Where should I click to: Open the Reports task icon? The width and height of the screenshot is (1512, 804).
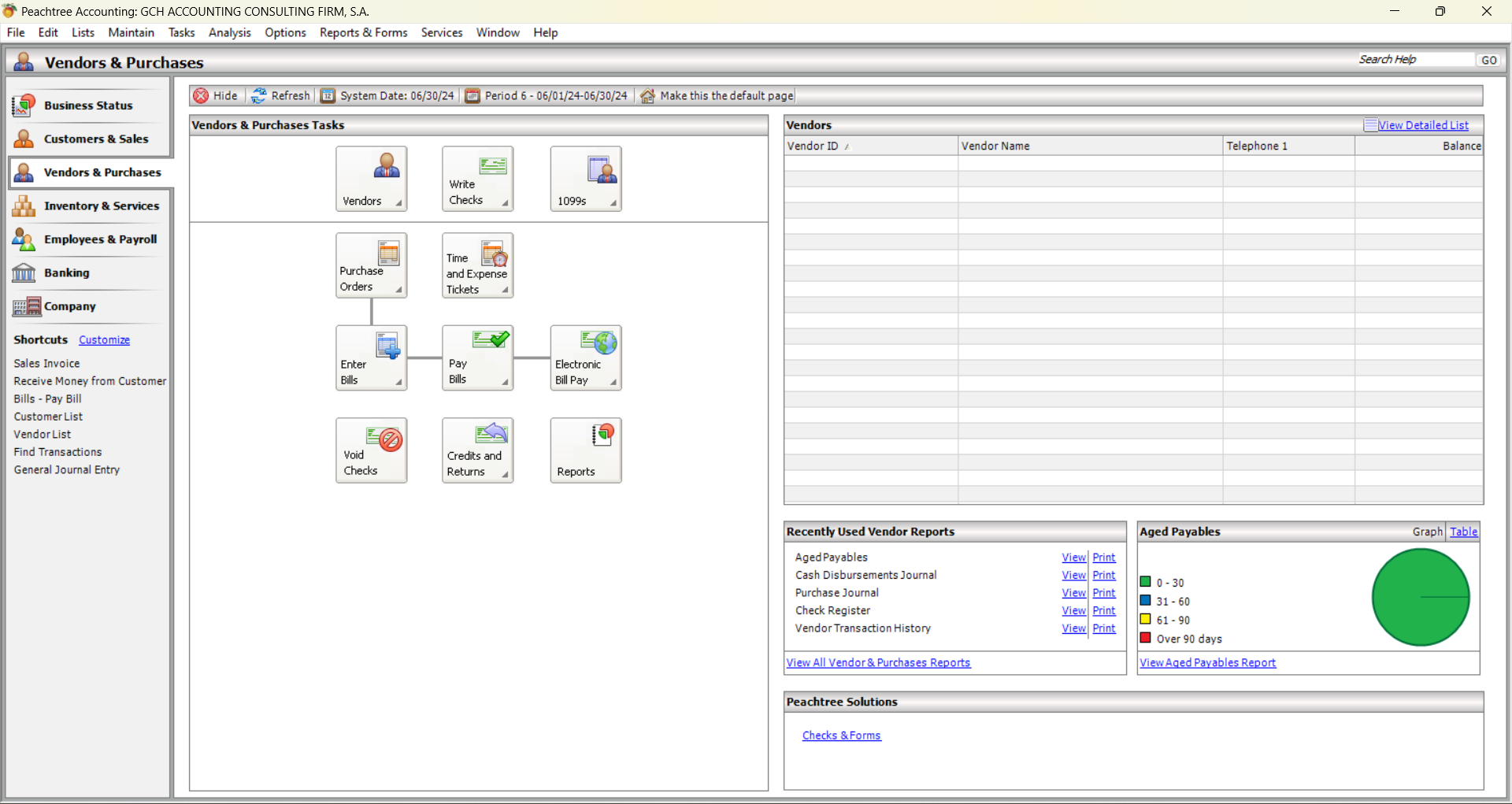585,450
